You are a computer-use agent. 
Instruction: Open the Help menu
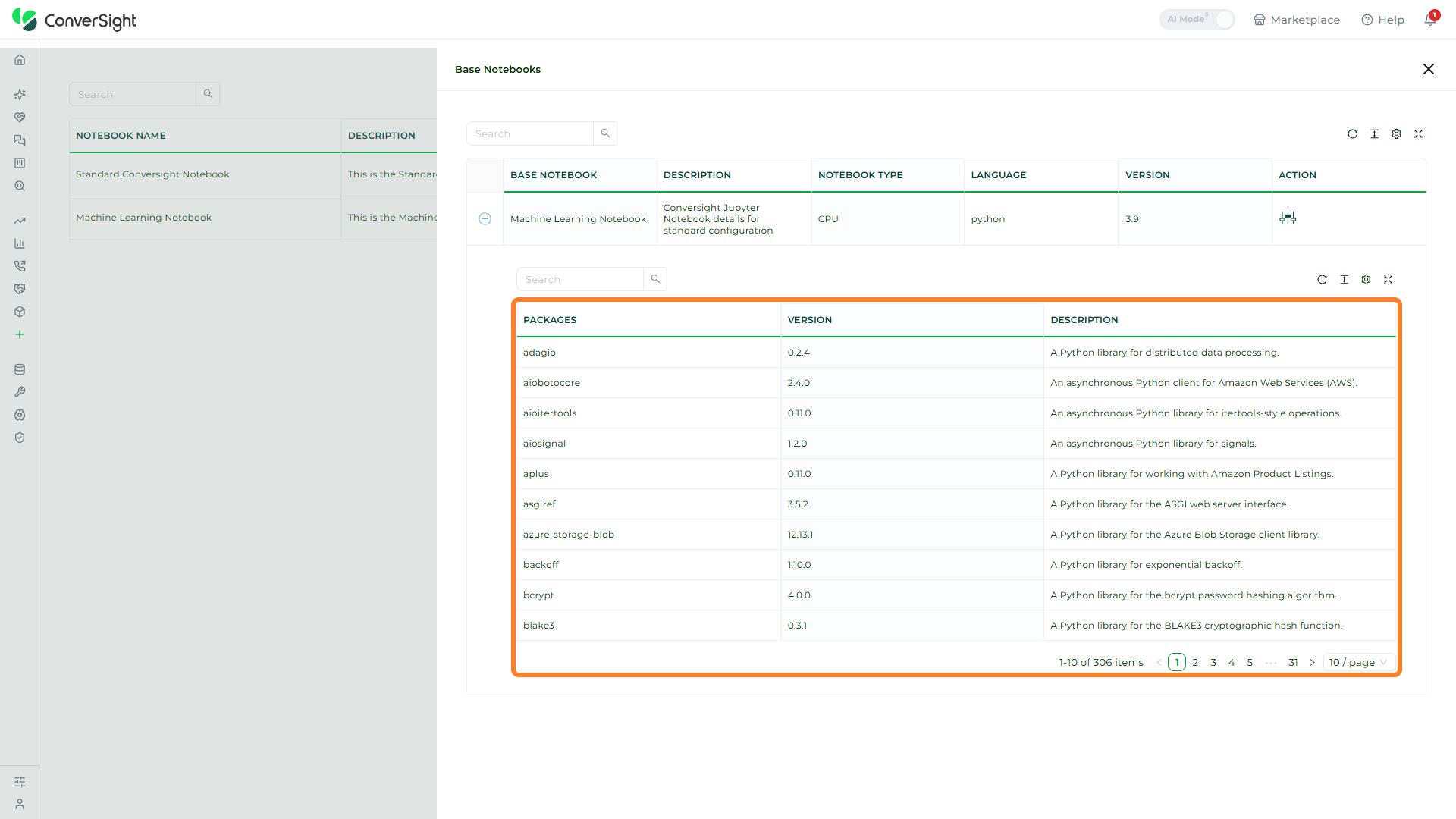point(1382,20)
